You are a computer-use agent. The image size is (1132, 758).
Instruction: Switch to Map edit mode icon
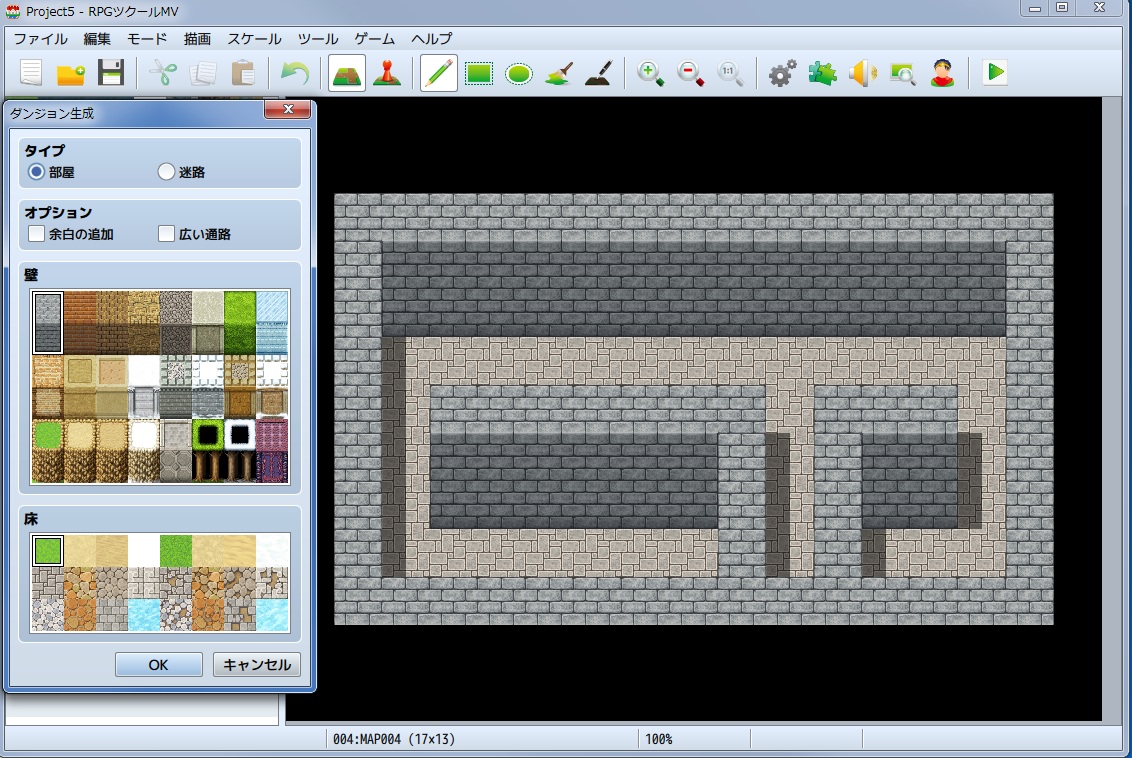(347, 73)
